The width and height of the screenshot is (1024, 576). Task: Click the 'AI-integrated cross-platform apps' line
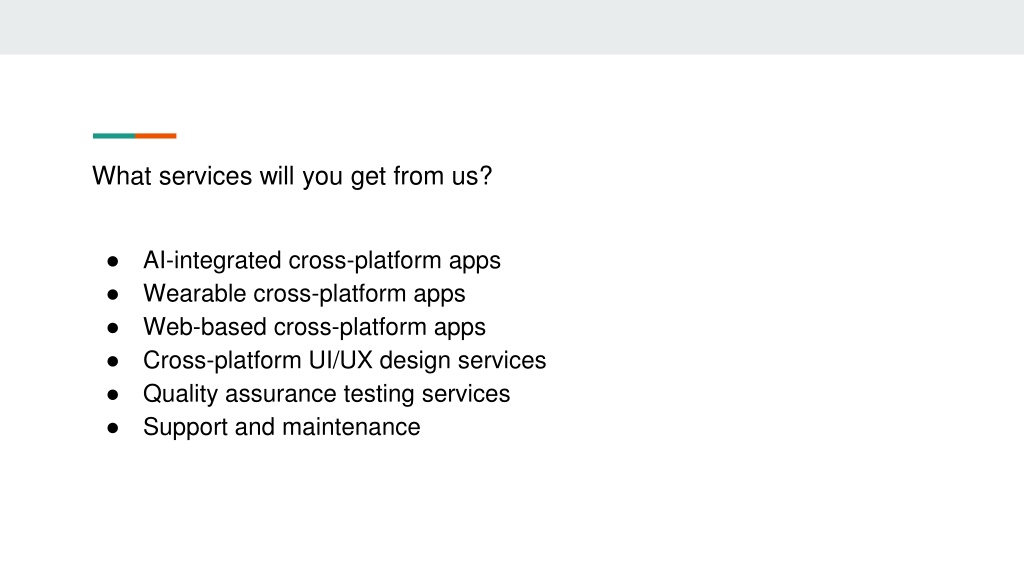(x=322, y=261)
